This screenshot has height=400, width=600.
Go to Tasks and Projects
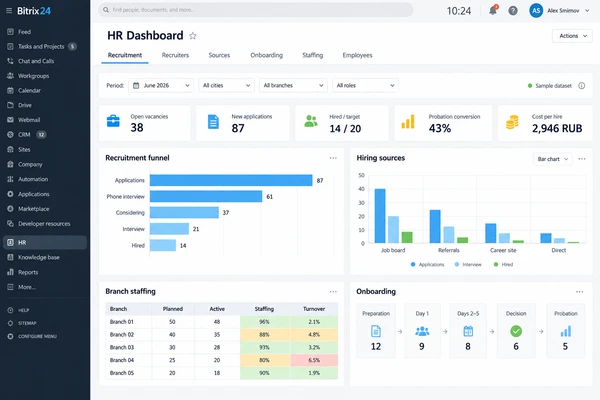tap(41, 46)
